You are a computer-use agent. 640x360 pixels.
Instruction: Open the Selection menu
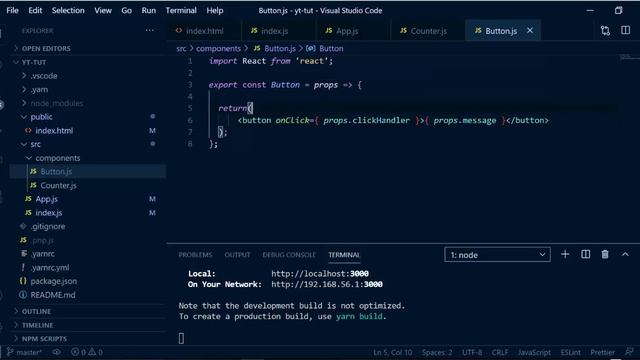click(x=68, y=10)
